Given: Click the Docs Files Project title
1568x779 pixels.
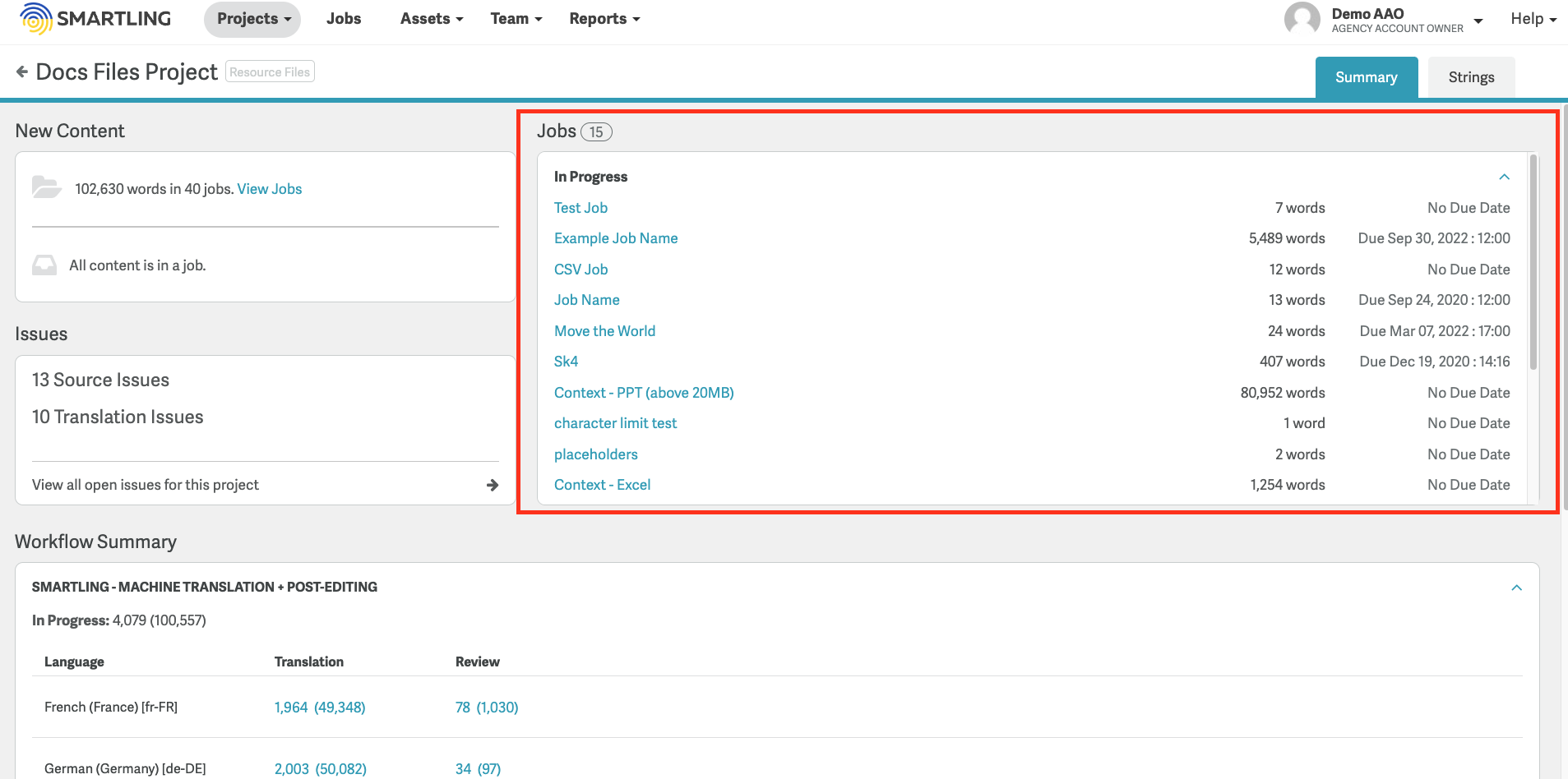Looking at the screenshot, I should tap(127, 72).
